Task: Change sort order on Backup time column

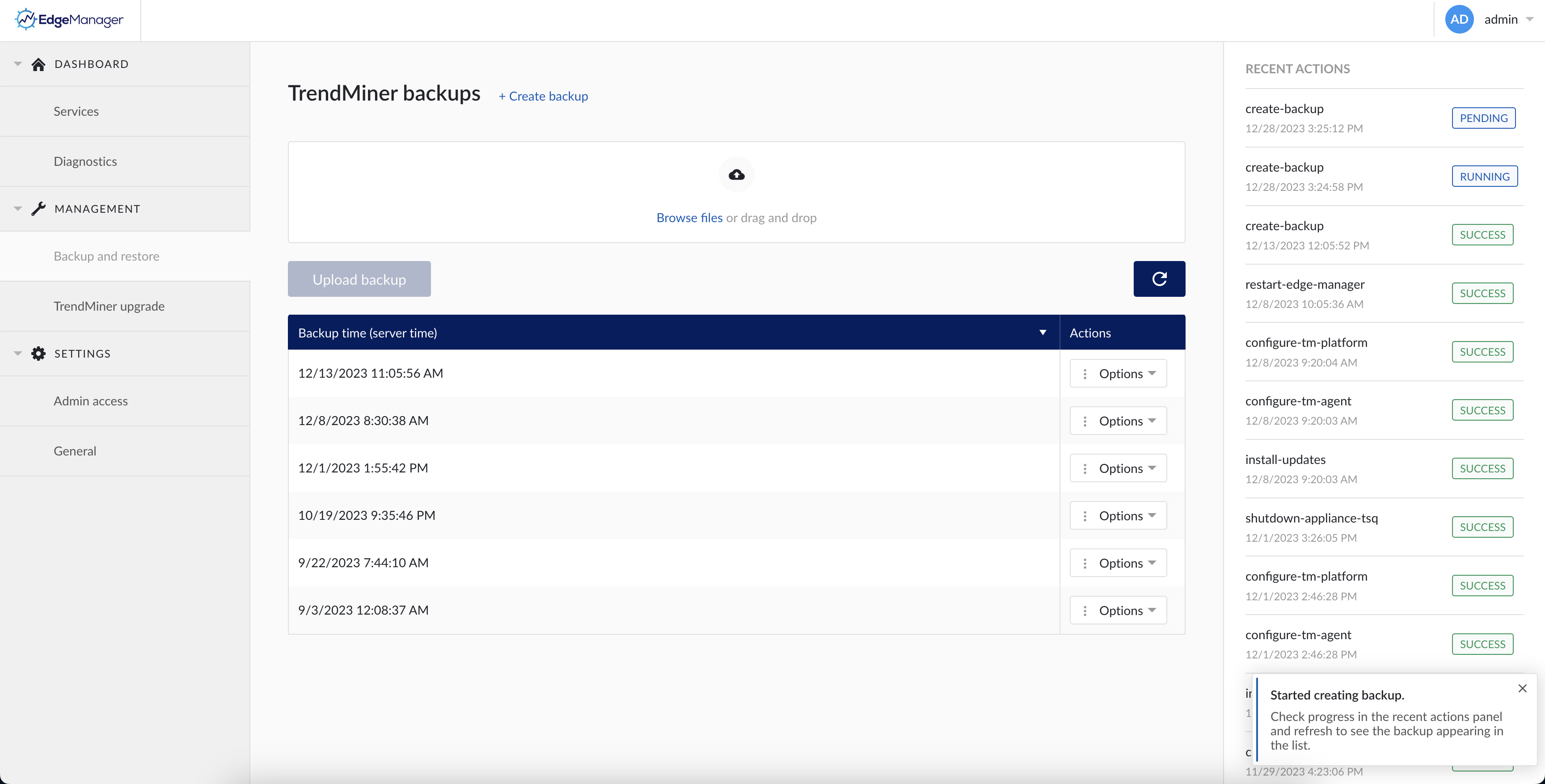Action: pos(1043,332)
